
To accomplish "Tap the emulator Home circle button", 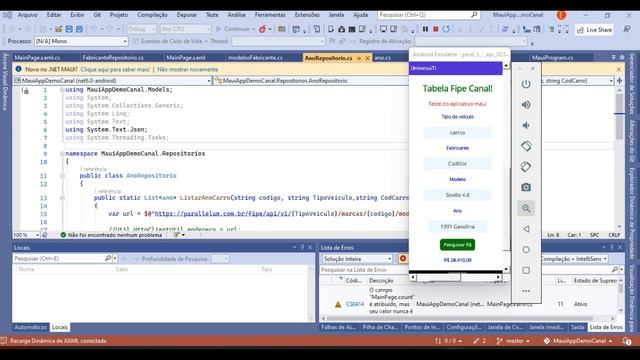I will click(x=526, y=250).
